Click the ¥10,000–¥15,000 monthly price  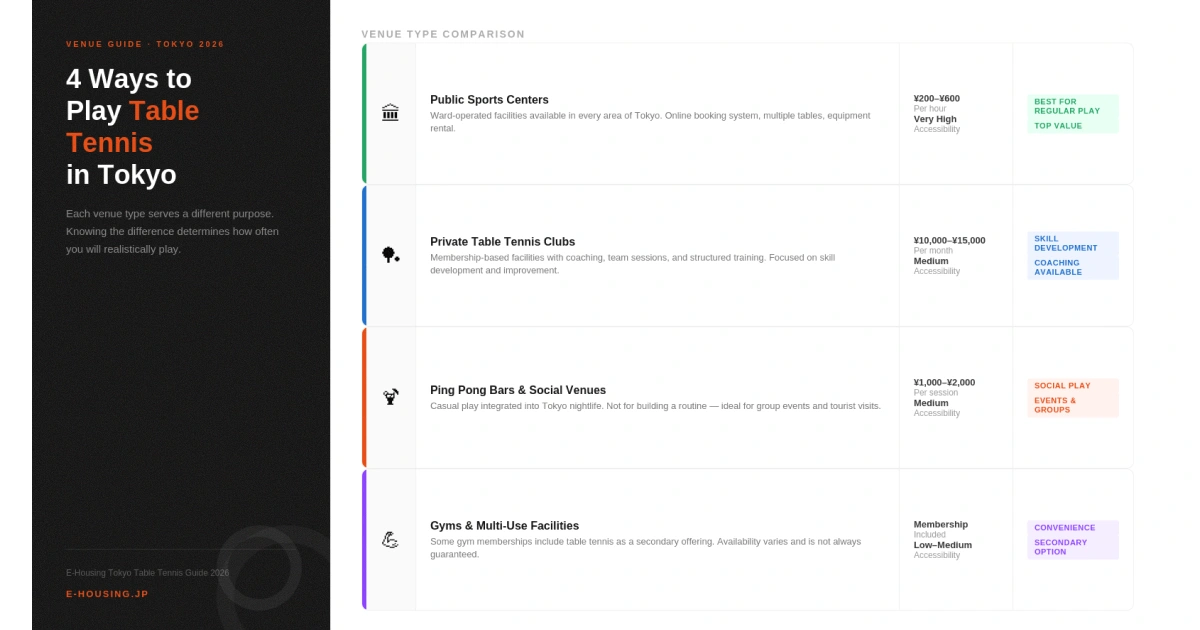click(949, 241)
